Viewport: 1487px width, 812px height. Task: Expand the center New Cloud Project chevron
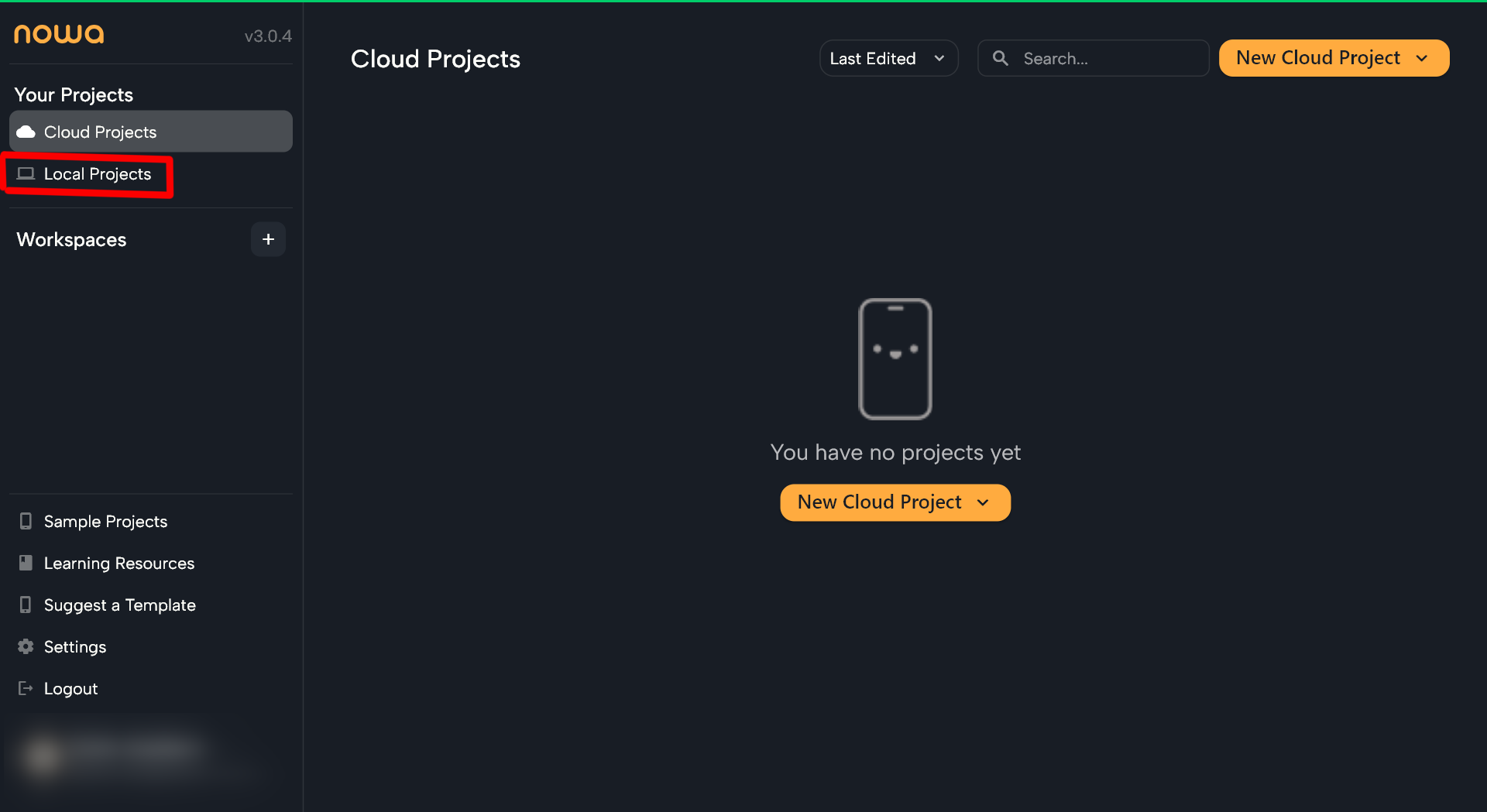coord(983,503)
